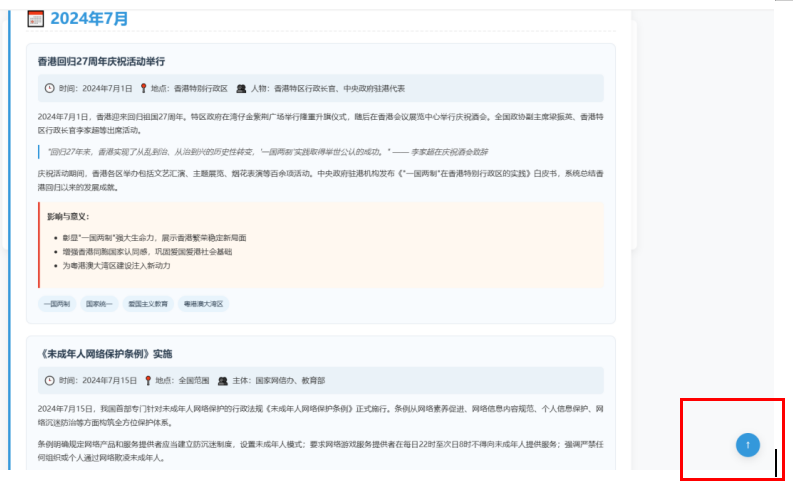Click the people icon before 人物：香港特区行政长官
Viewport: 793px width, 487px height.
pos(241,88)
